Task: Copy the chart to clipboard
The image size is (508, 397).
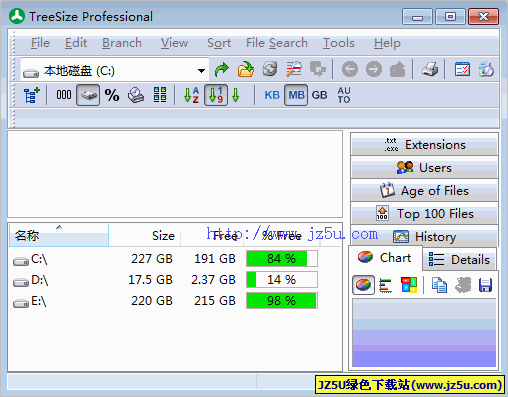Action: (x=439, y=285)
